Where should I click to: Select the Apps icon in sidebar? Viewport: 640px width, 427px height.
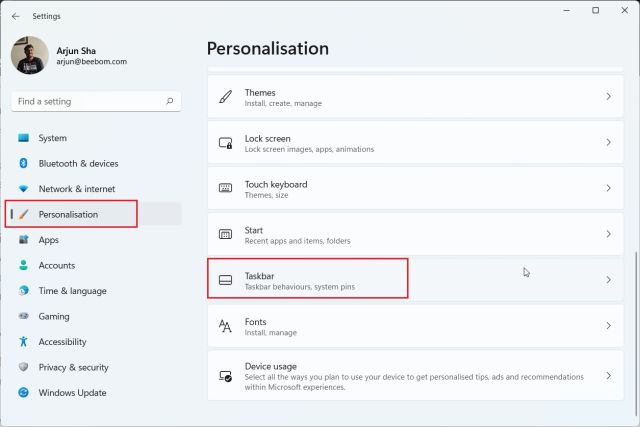[24, 240]
